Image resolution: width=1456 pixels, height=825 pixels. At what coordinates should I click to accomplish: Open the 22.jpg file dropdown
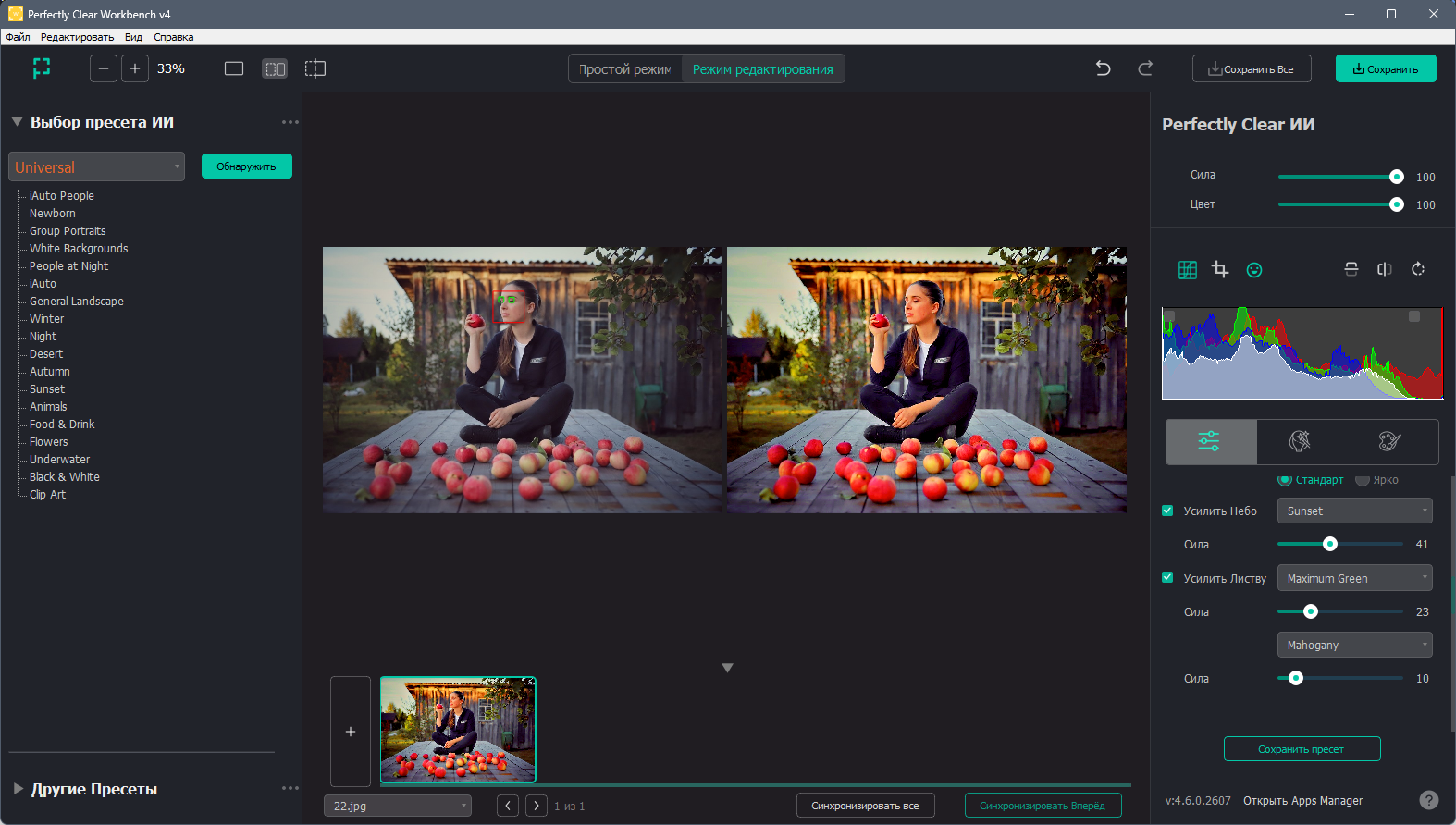[398, 806]
